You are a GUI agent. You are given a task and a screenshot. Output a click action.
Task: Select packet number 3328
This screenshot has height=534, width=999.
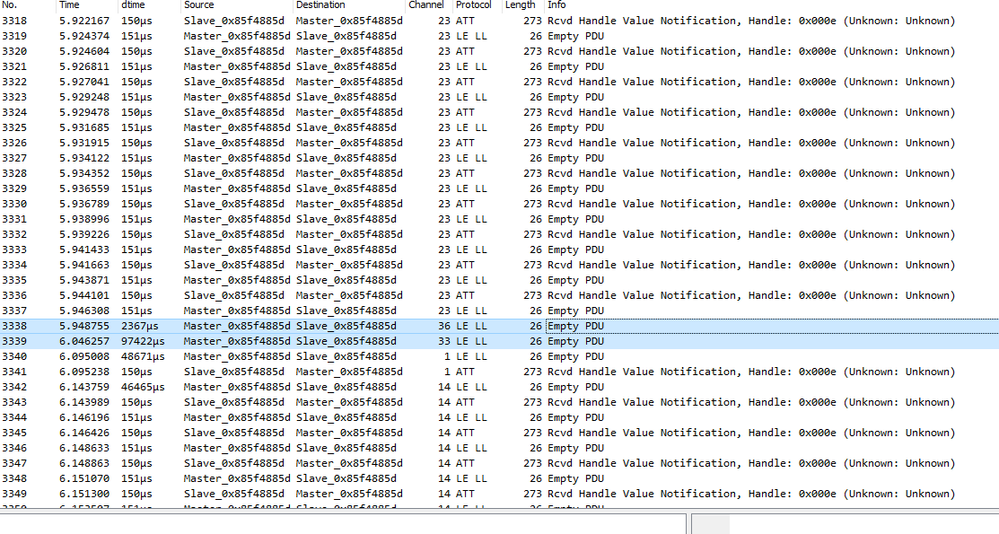[14, 174]
